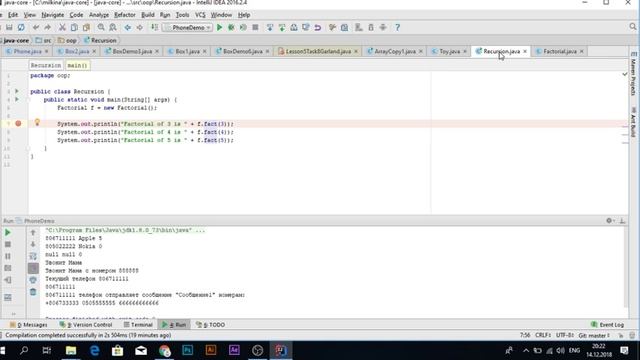Navigate Back with the blue arrow
This screenshot has width=640, height=360.
128,27
